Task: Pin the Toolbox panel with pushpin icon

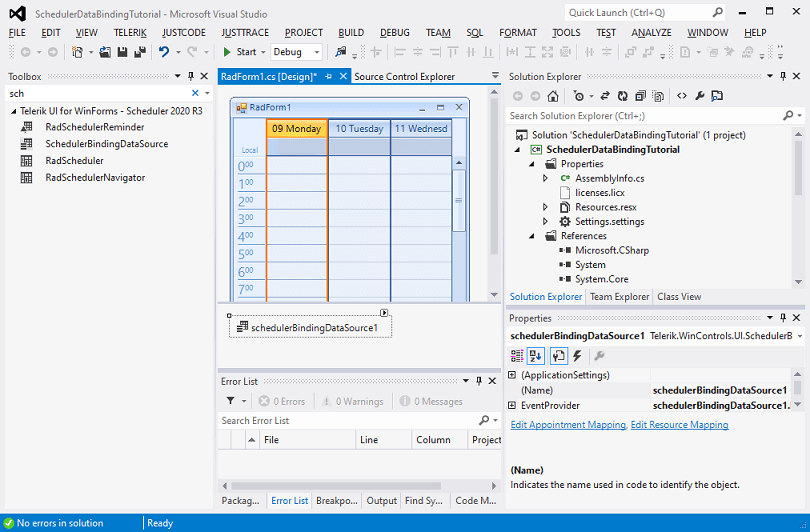Action: (x=191, y=76)
